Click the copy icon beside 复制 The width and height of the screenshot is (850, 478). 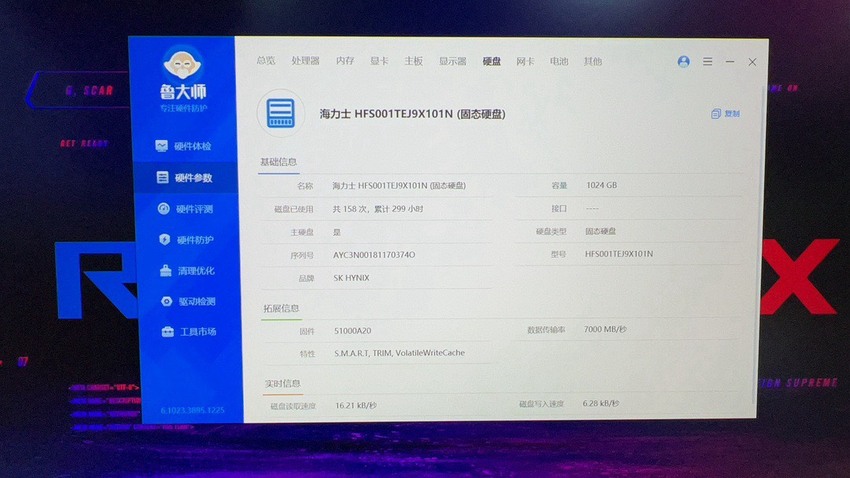coord(716,113)
